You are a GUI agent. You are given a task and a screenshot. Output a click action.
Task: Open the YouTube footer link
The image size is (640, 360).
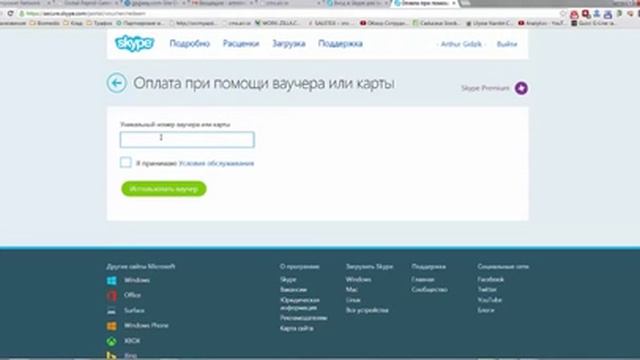coord(489,300)
